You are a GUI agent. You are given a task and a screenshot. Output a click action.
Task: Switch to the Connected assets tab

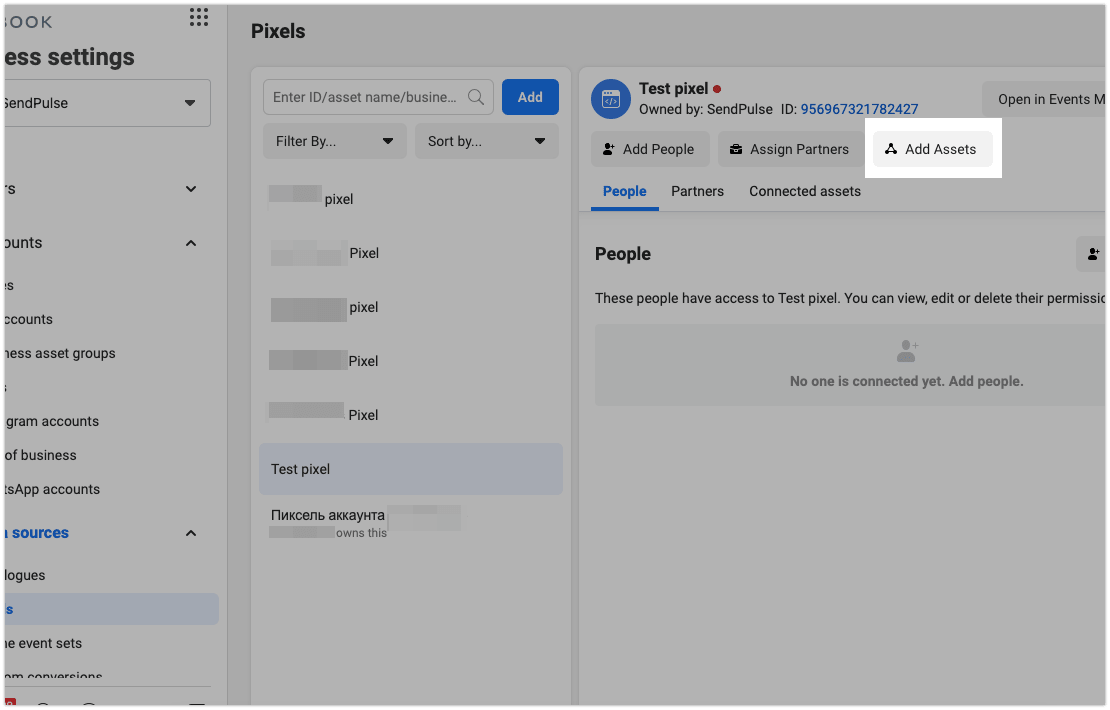pyautogui.click(x=805, y=191)
